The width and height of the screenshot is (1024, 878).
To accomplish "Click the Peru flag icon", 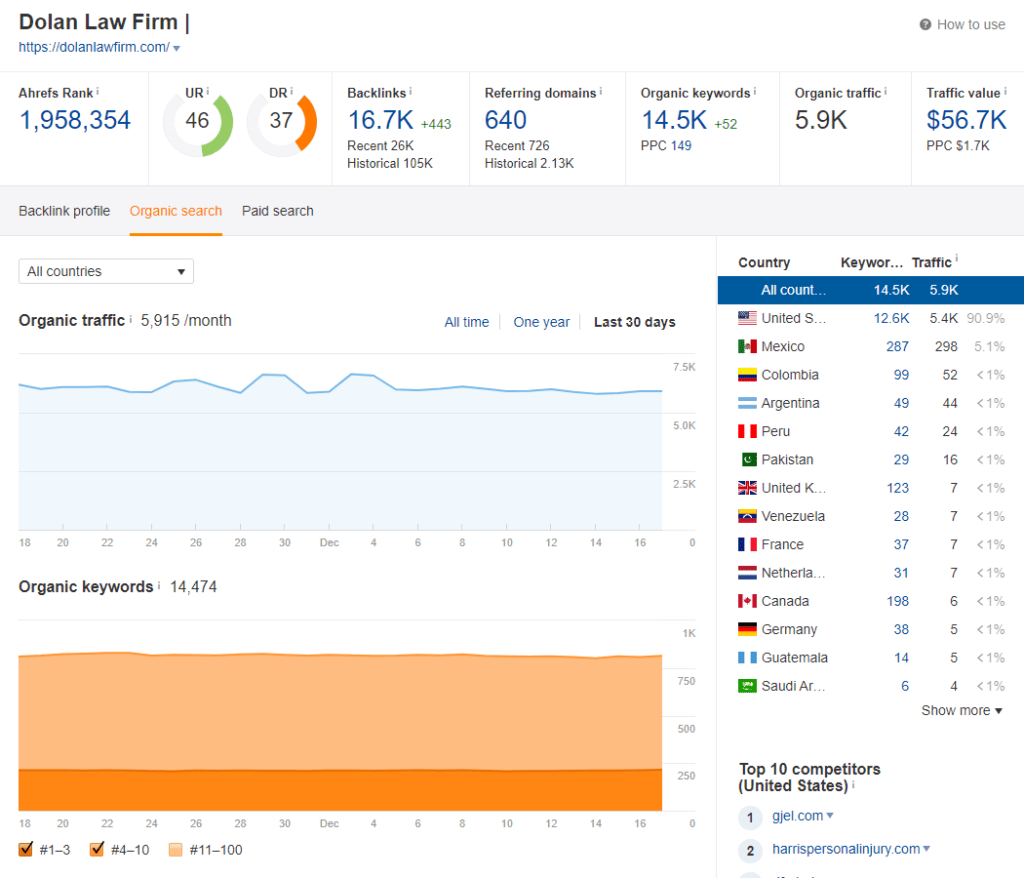I will coord(747,431).
